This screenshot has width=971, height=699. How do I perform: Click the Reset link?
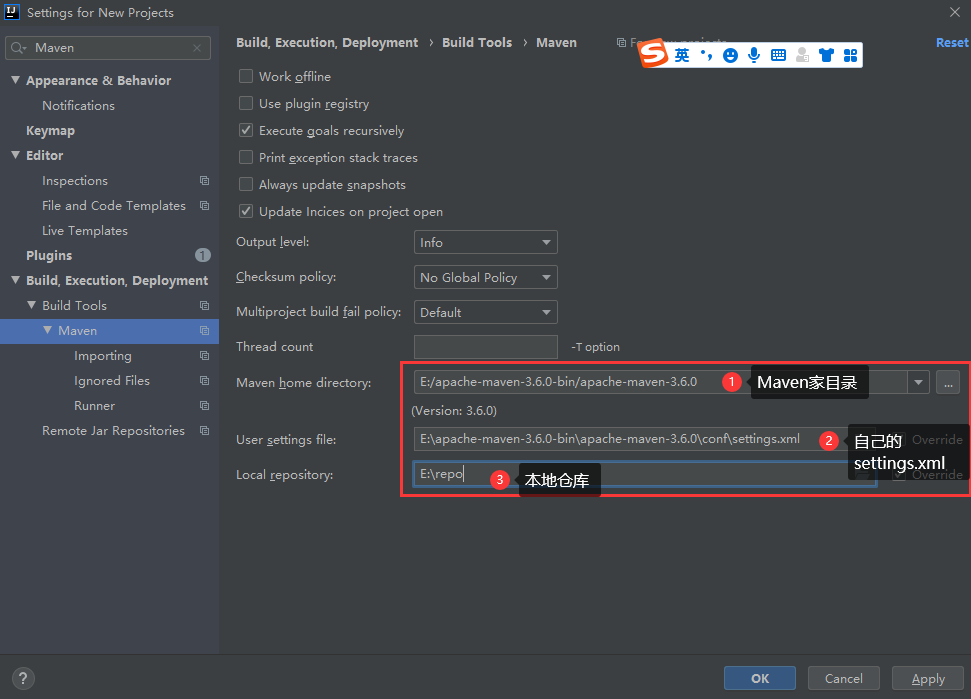coord(952,42)
